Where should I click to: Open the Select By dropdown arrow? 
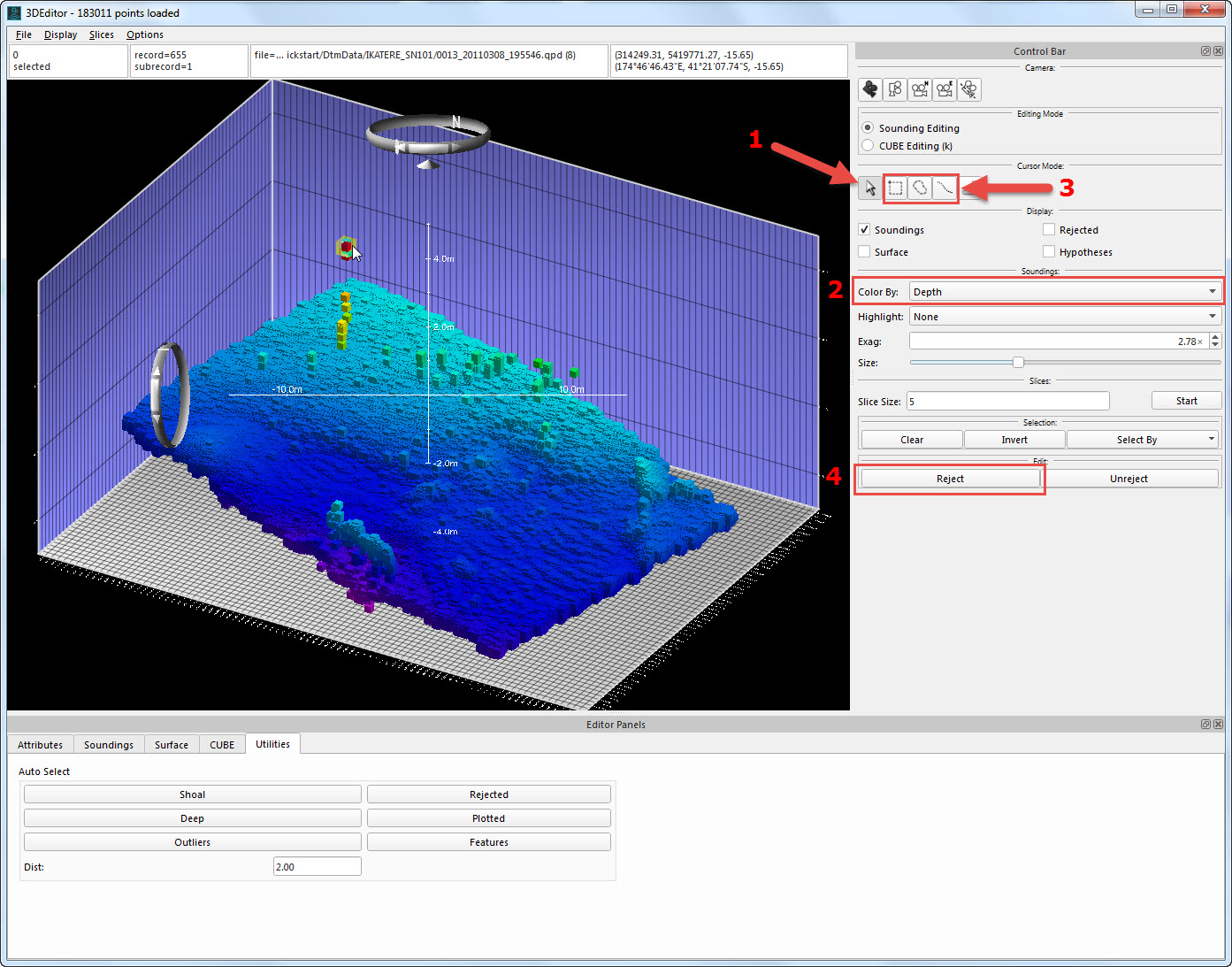pos(1212,440)
